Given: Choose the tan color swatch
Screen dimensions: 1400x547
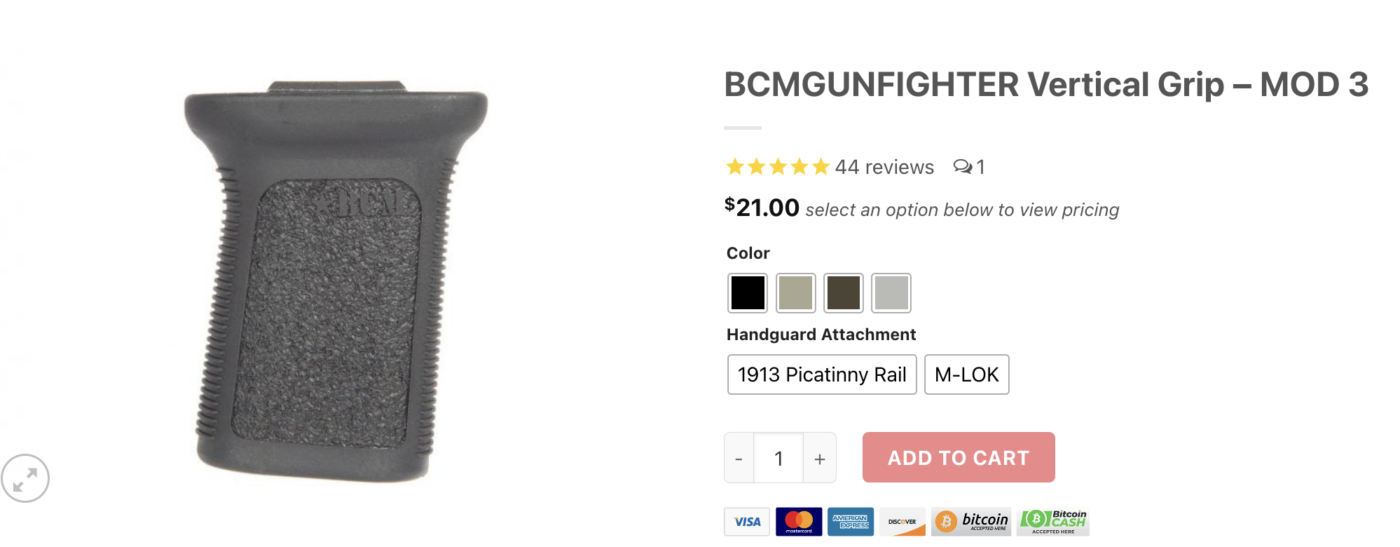Looking at the screenshot, I should click(x=796, y=293).
